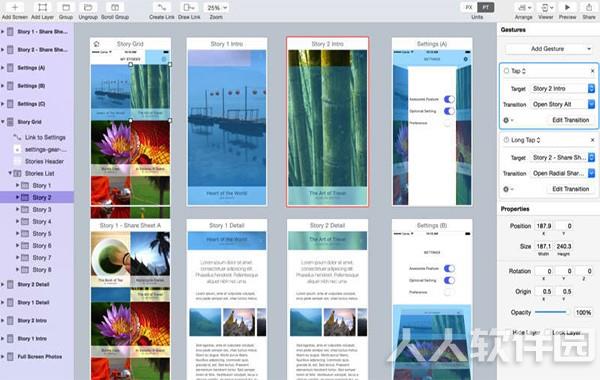Click the Story 1 Intro screen thumbnail
Screen dimensions: 600x380
pos(227,122)
